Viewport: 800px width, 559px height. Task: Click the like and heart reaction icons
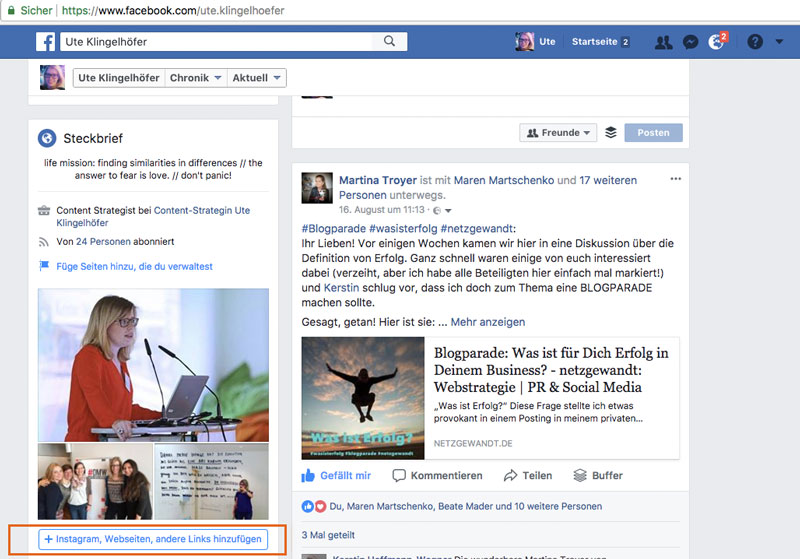tap(314, 506)
